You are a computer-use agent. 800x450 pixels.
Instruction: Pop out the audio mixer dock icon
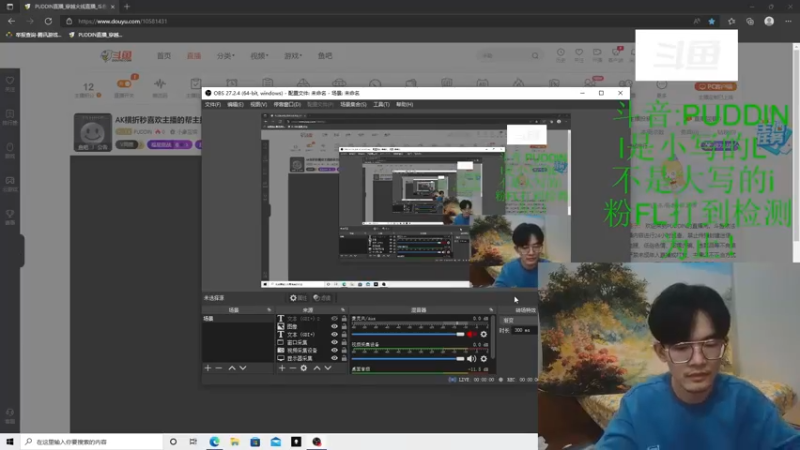click(x=491, y=310)
